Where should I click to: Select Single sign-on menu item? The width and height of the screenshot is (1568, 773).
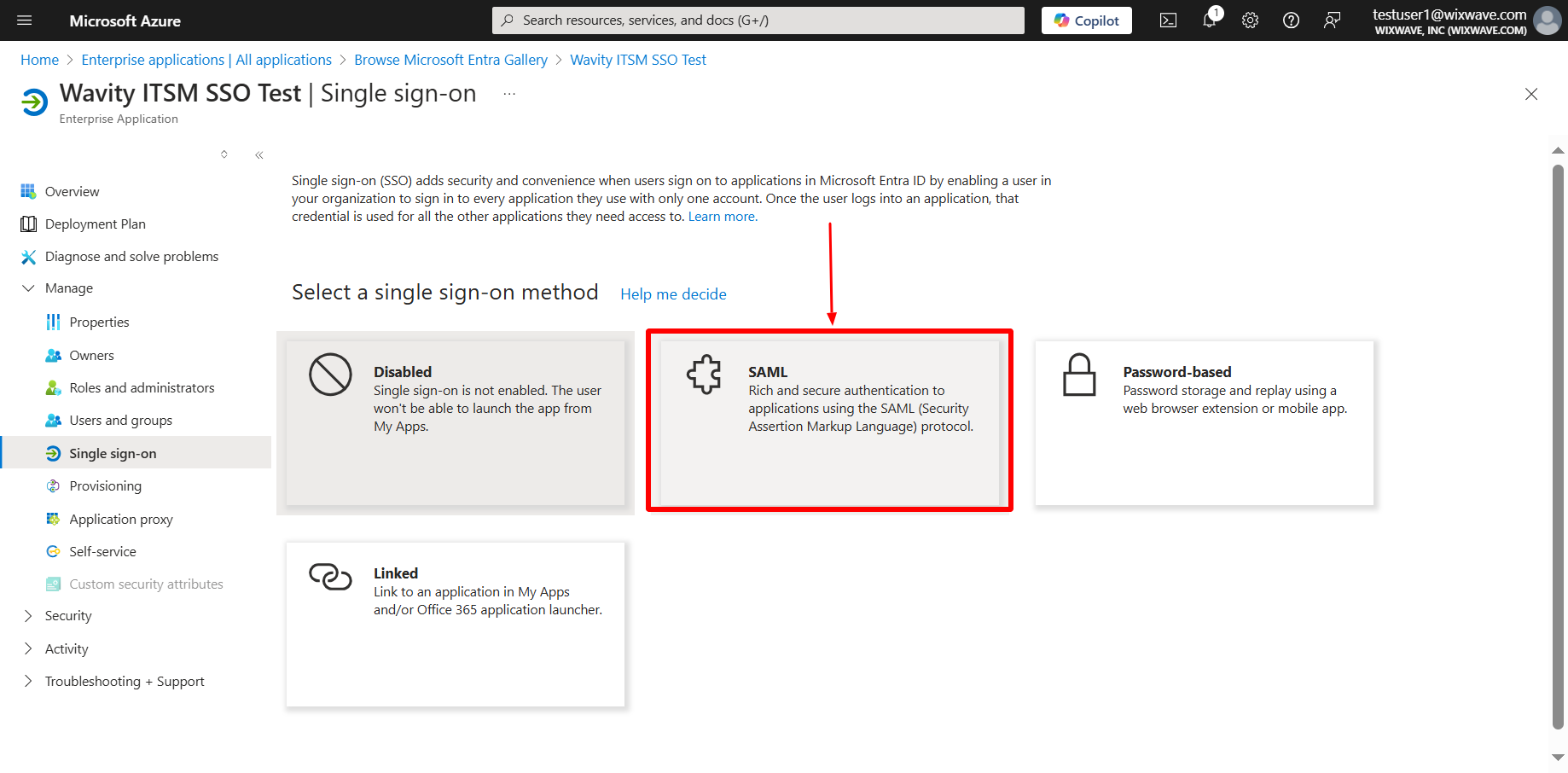coord(136,453)
